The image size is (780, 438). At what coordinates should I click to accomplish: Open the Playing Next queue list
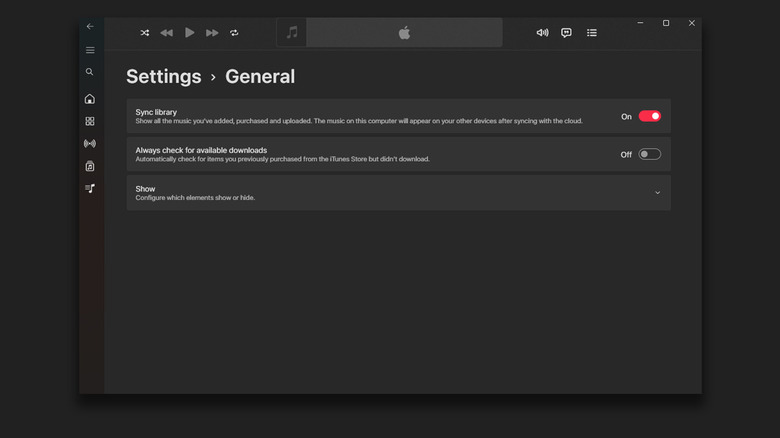pos(592,33)
